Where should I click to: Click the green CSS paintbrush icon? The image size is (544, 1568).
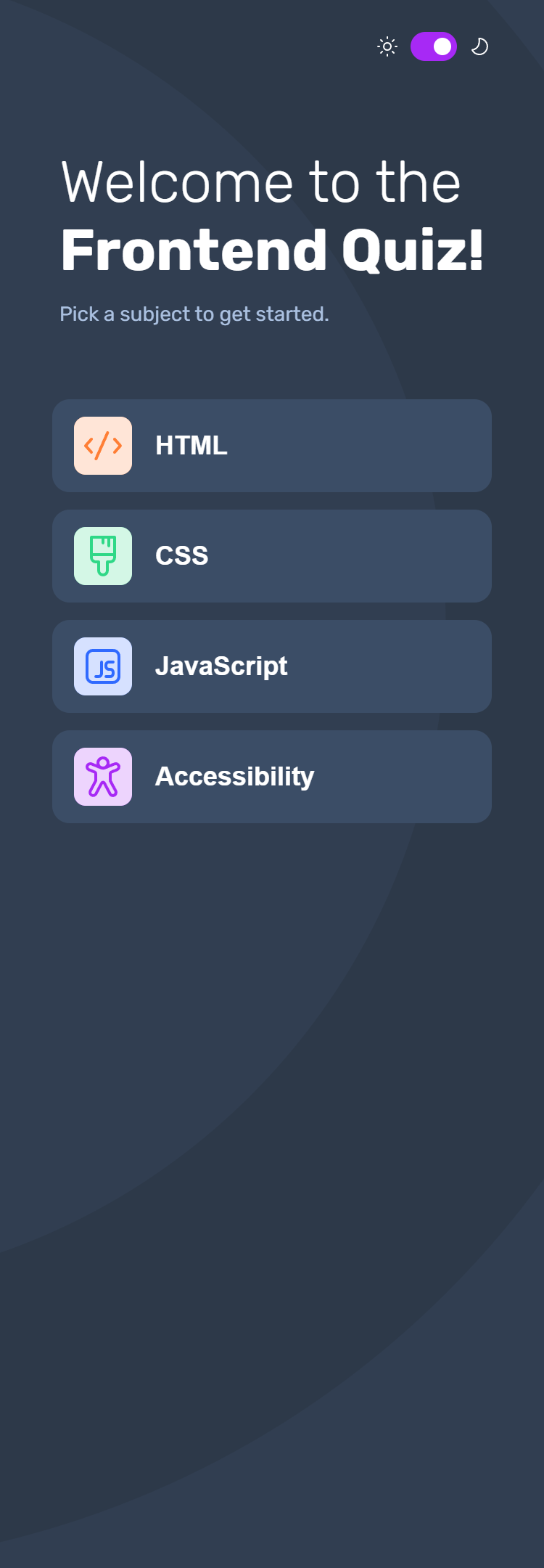point(103,556)
